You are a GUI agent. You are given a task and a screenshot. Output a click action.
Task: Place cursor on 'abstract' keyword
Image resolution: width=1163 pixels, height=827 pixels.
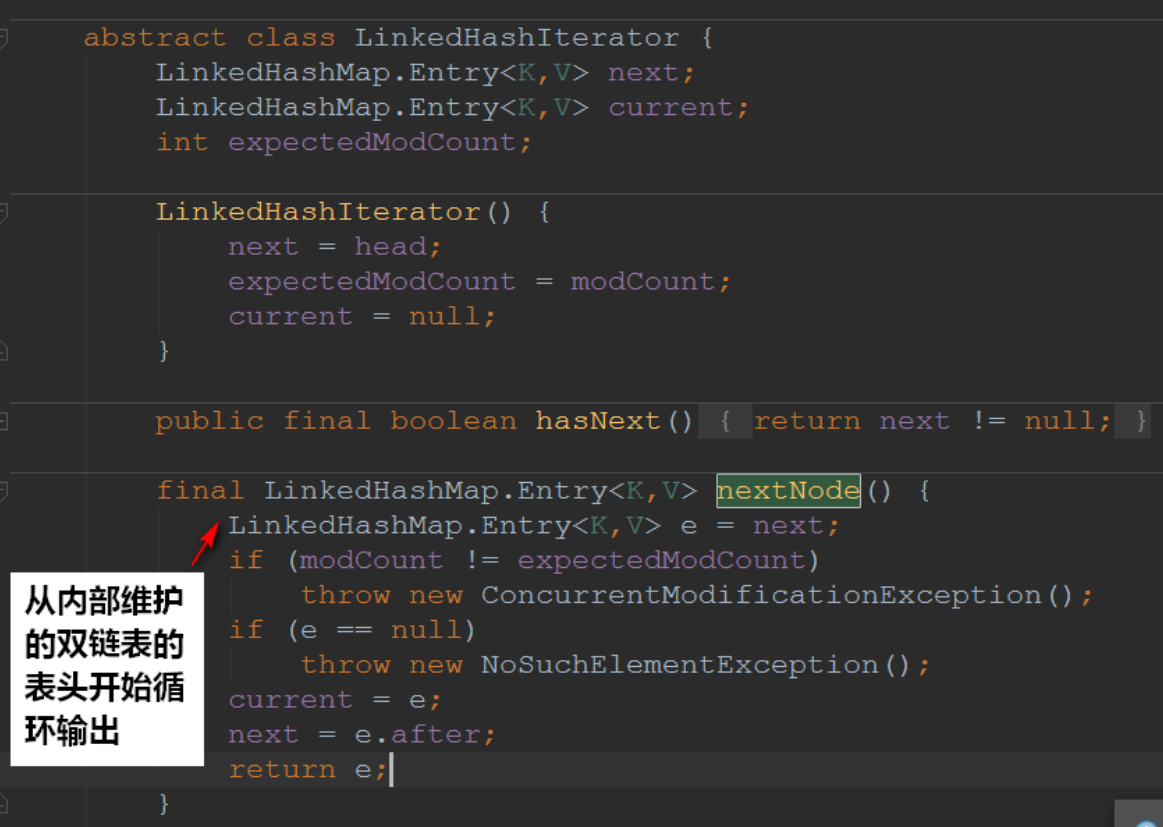click(155, 38)
